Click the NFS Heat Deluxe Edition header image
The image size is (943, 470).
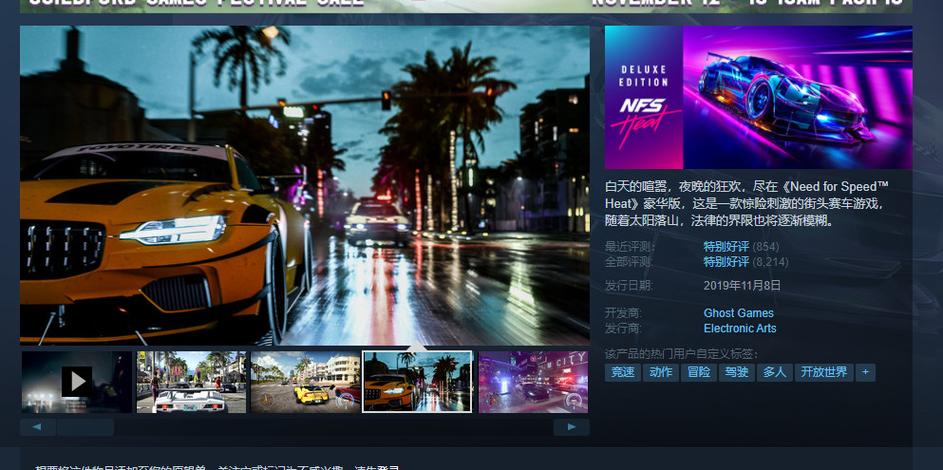coord(758,97)
